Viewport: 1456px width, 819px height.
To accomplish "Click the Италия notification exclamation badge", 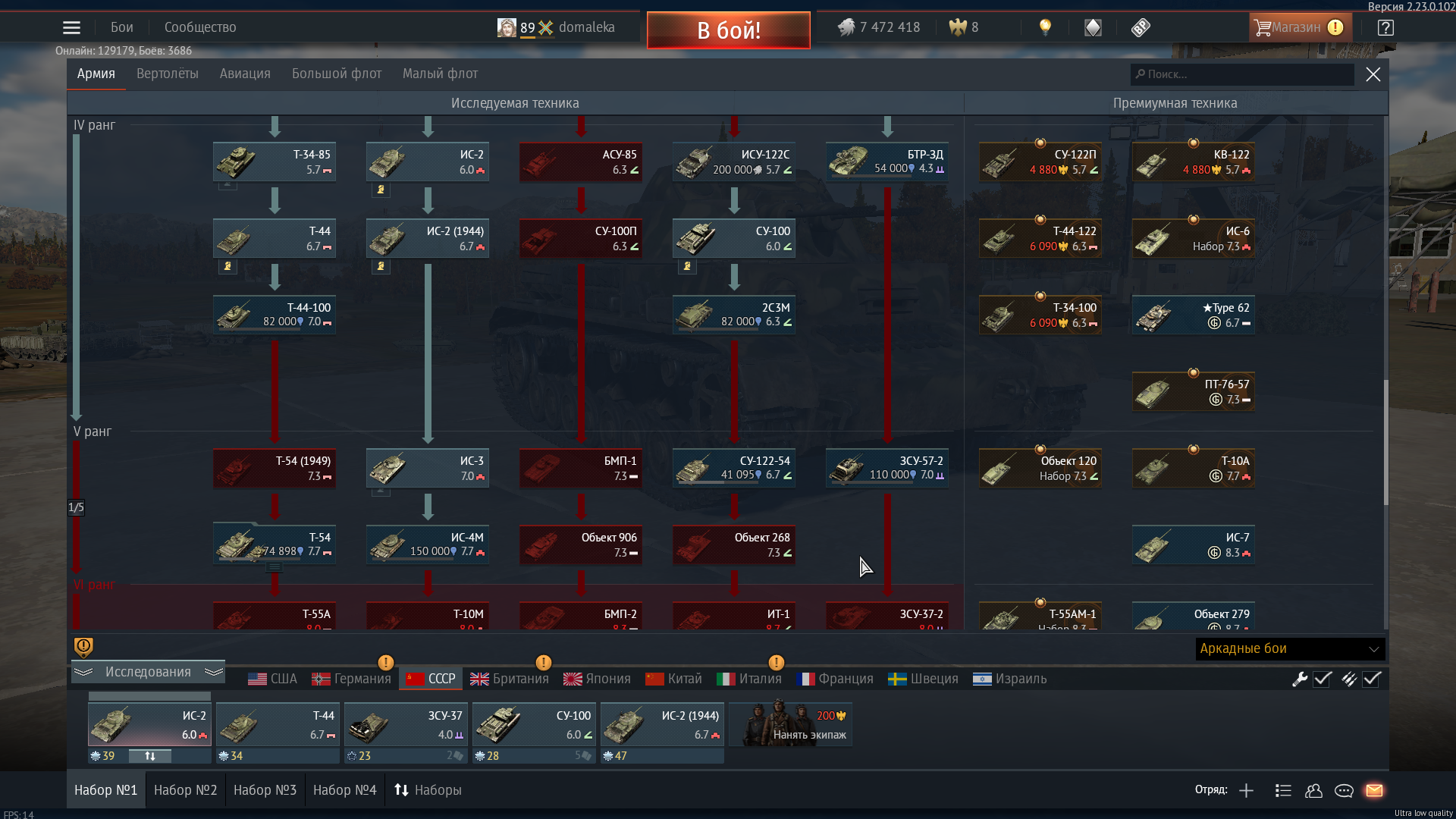I will click(776, 662).
